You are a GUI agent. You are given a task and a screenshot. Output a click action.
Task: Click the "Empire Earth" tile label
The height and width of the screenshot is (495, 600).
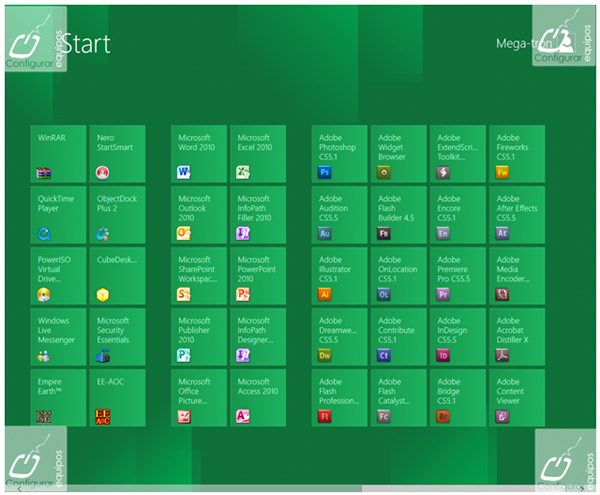click(49, 386)
